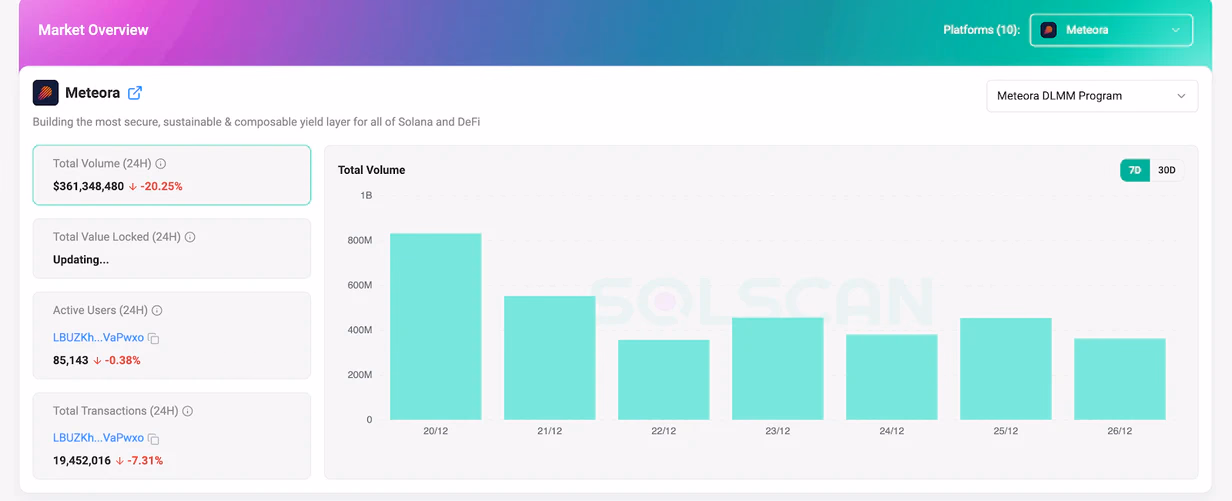Click the 22/12 volume bar
Viewport: 1232px width, 501px height.
point(664,380)
